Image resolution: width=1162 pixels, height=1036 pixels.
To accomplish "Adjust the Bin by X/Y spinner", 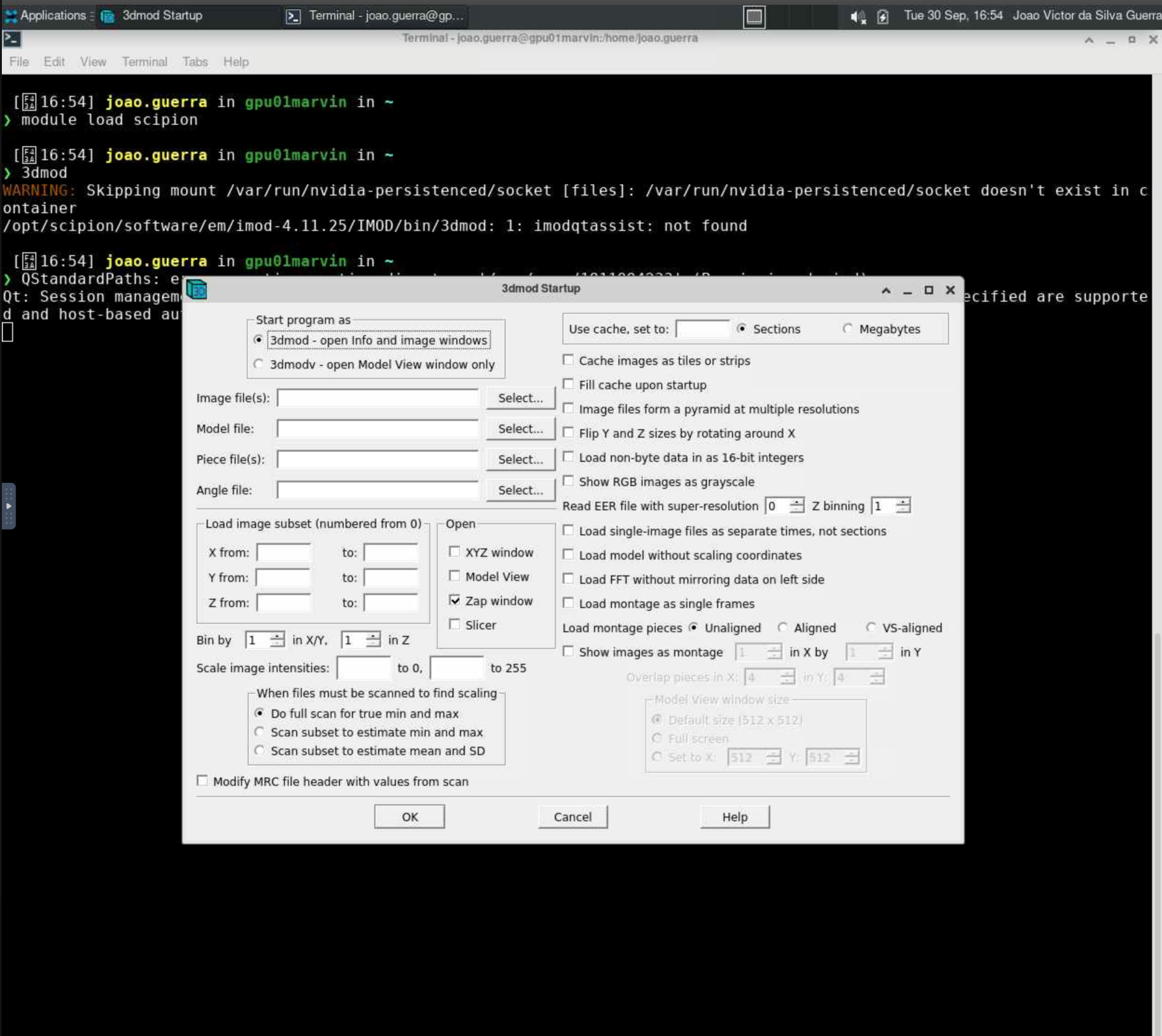I will 277,639.
